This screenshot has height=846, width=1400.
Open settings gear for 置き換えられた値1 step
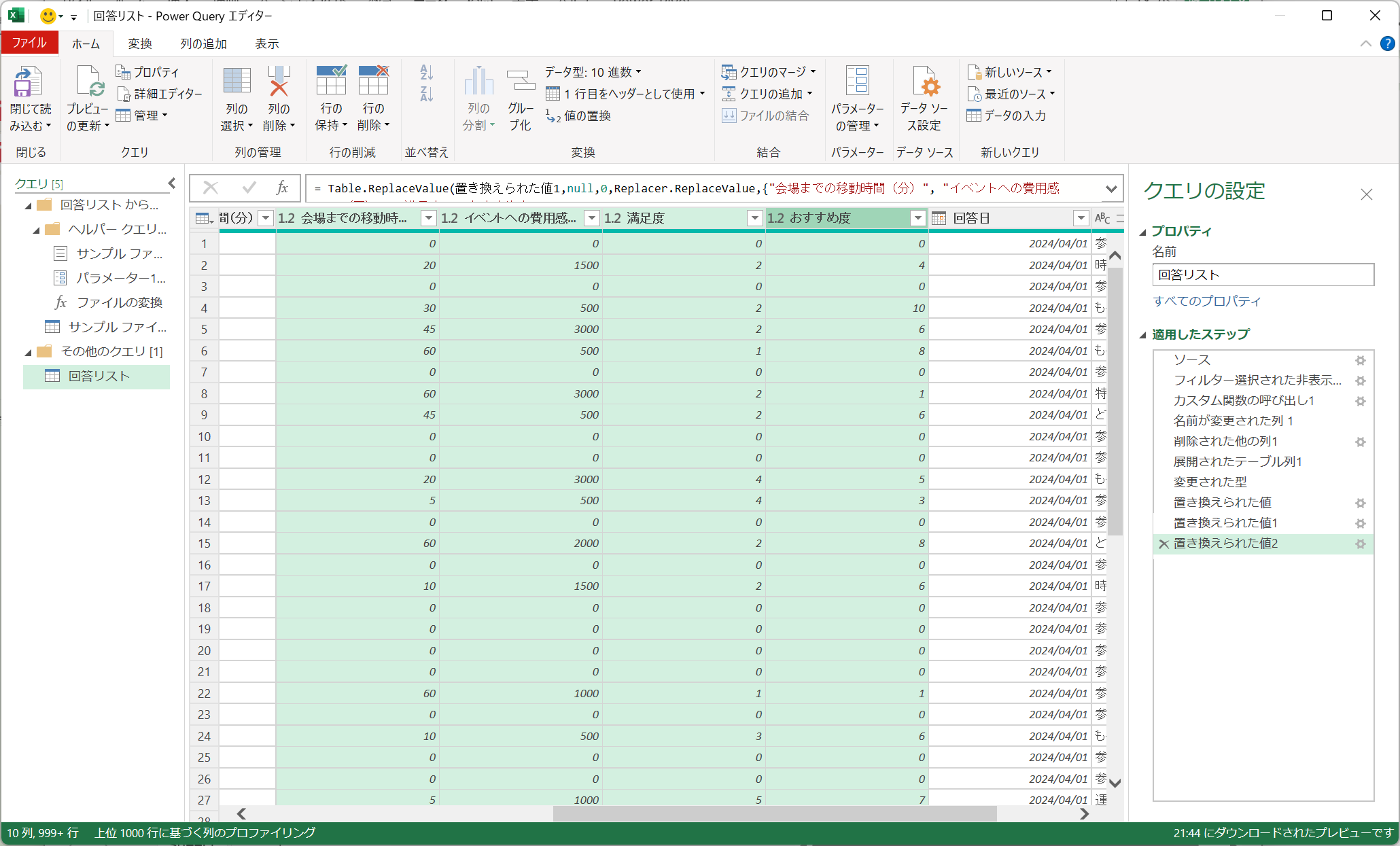coord(1361,523)
